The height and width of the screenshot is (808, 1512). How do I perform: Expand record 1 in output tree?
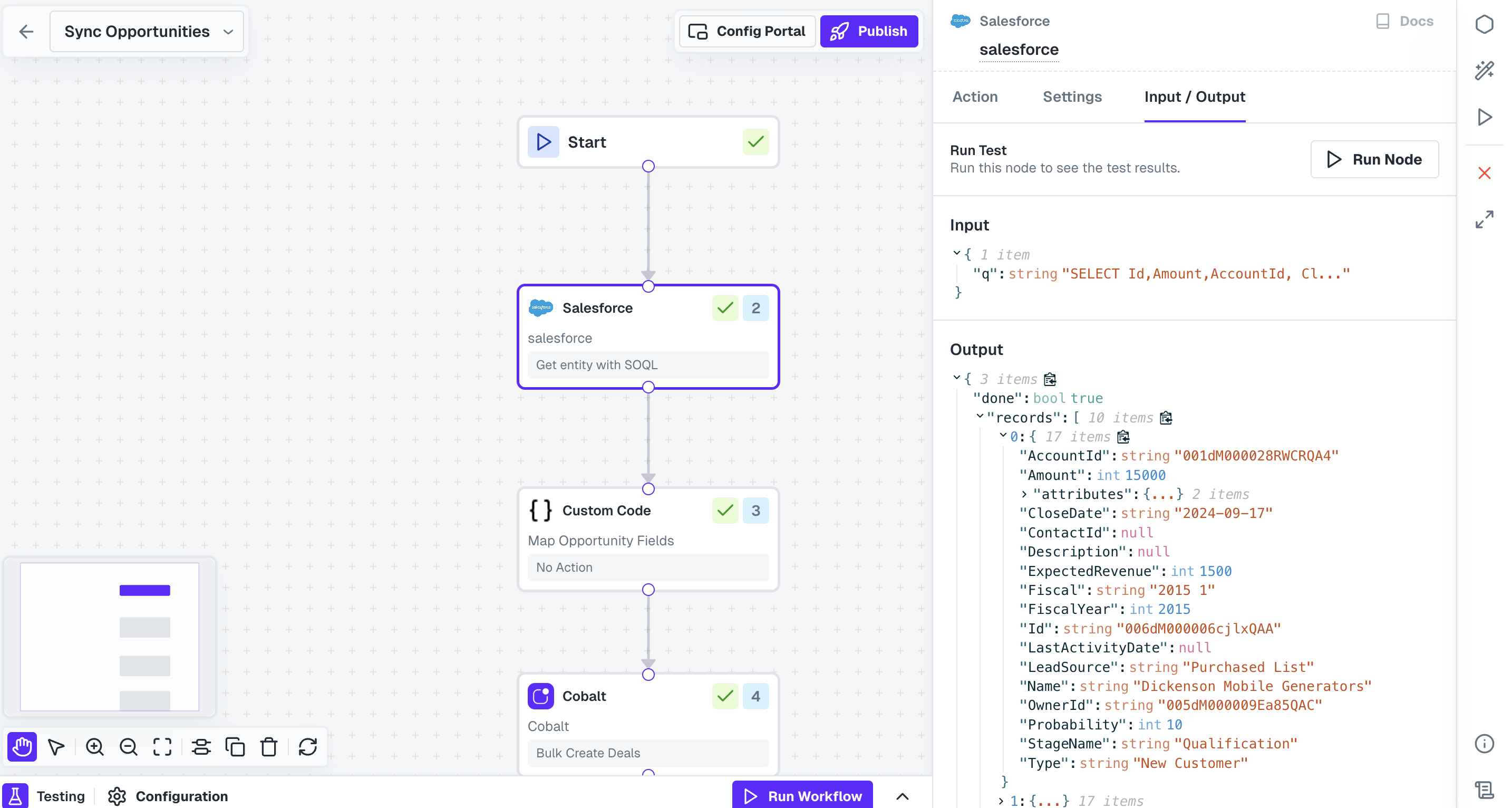pos(1001,801)
